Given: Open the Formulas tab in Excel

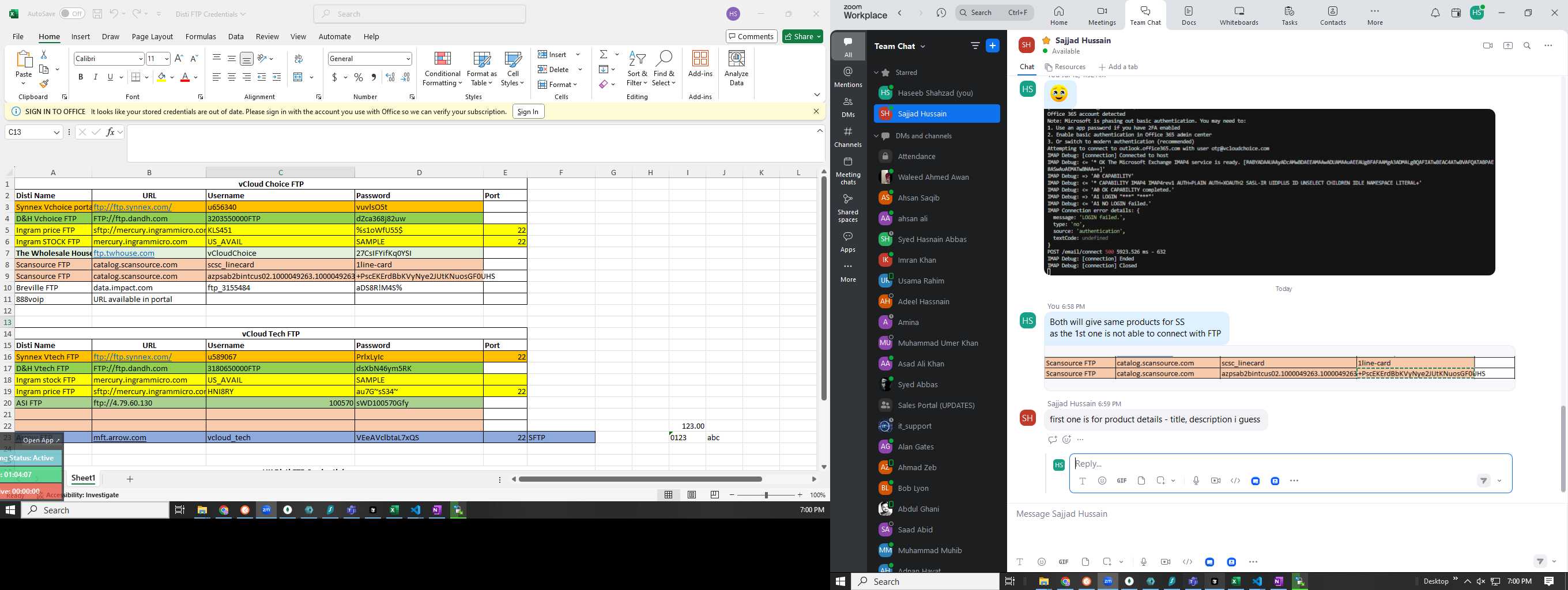Looking at the screenshot, I should tap(200, 36).
